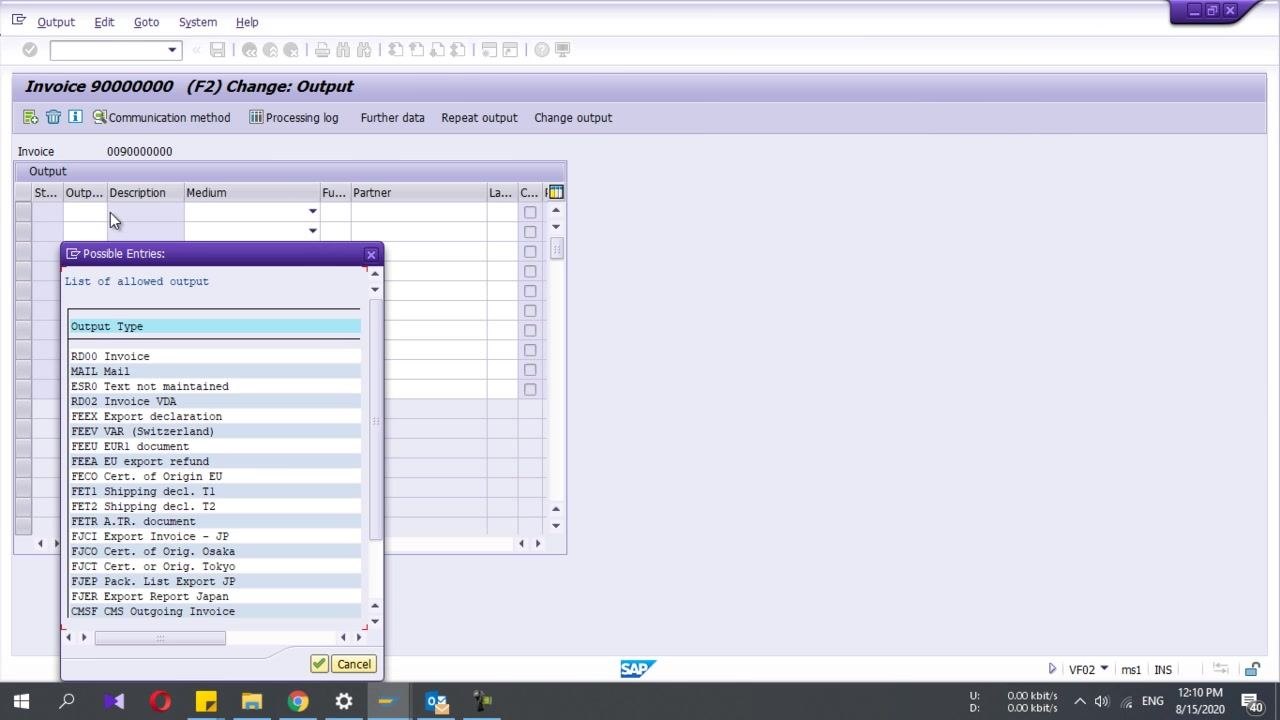Screen dimensions: 1280x720
Task: Click the Further data button
Action: (x=393, y=117)
